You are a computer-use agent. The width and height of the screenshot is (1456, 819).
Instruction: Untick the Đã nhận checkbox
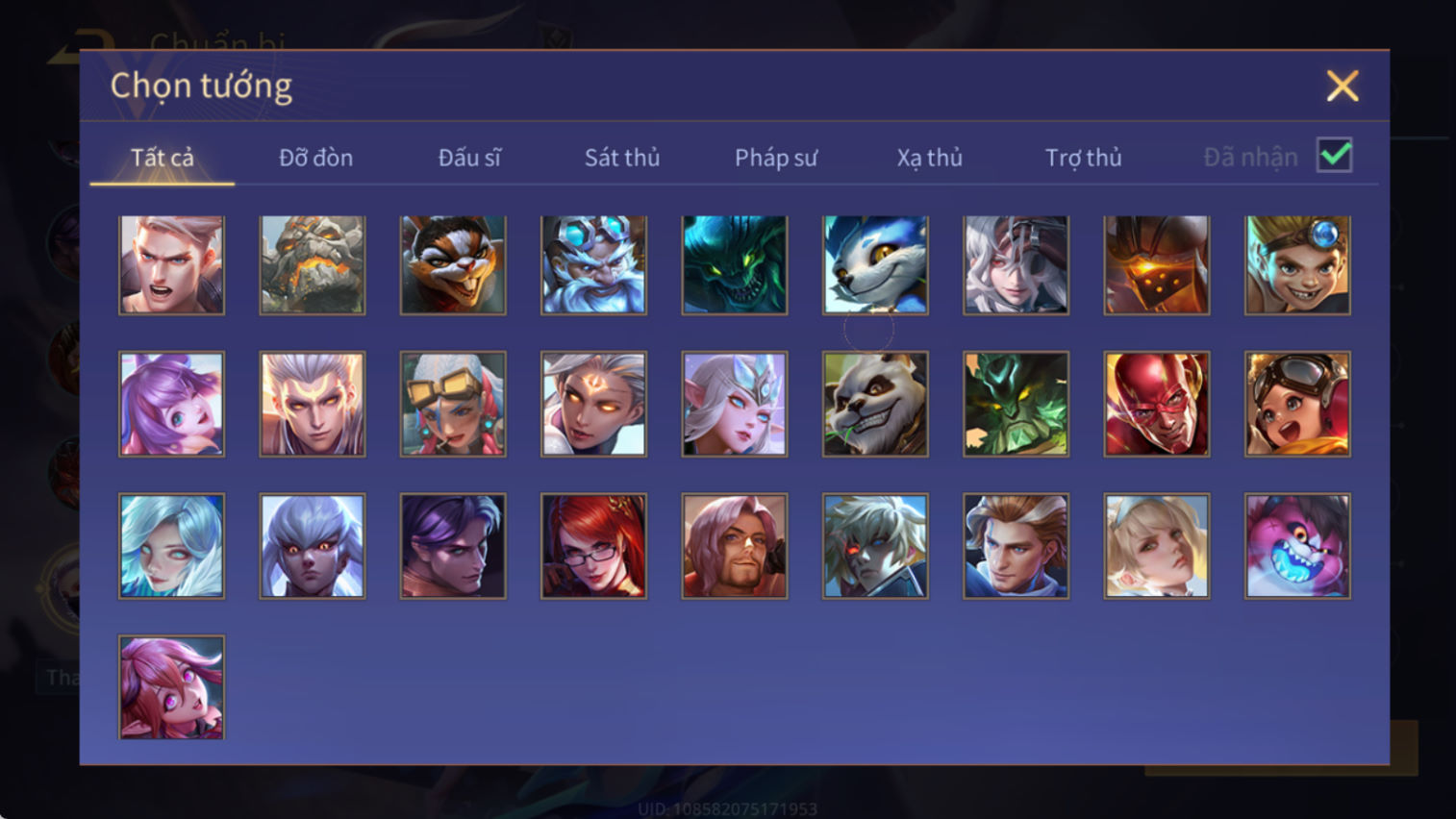coord(1335,156)
